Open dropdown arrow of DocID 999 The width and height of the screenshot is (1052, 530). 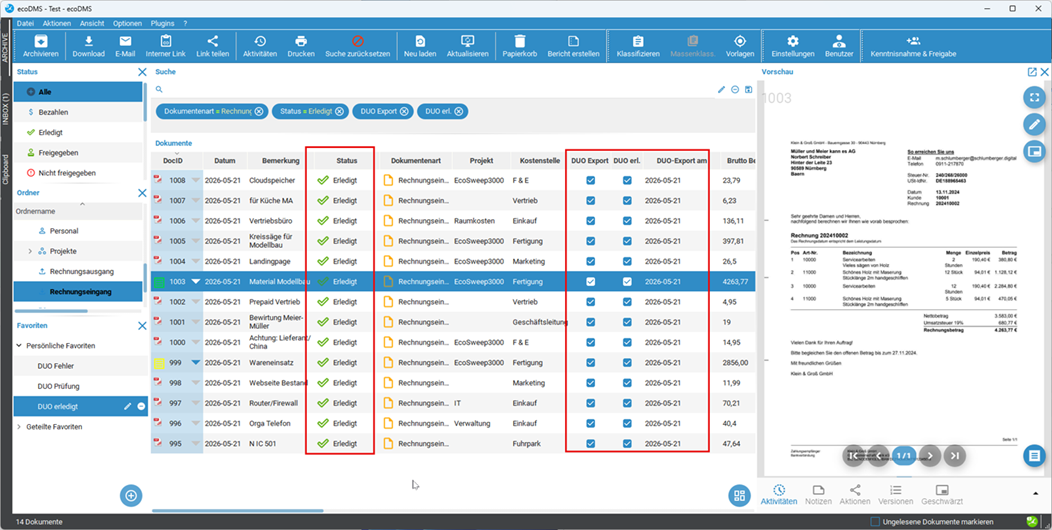click(196, 362)
